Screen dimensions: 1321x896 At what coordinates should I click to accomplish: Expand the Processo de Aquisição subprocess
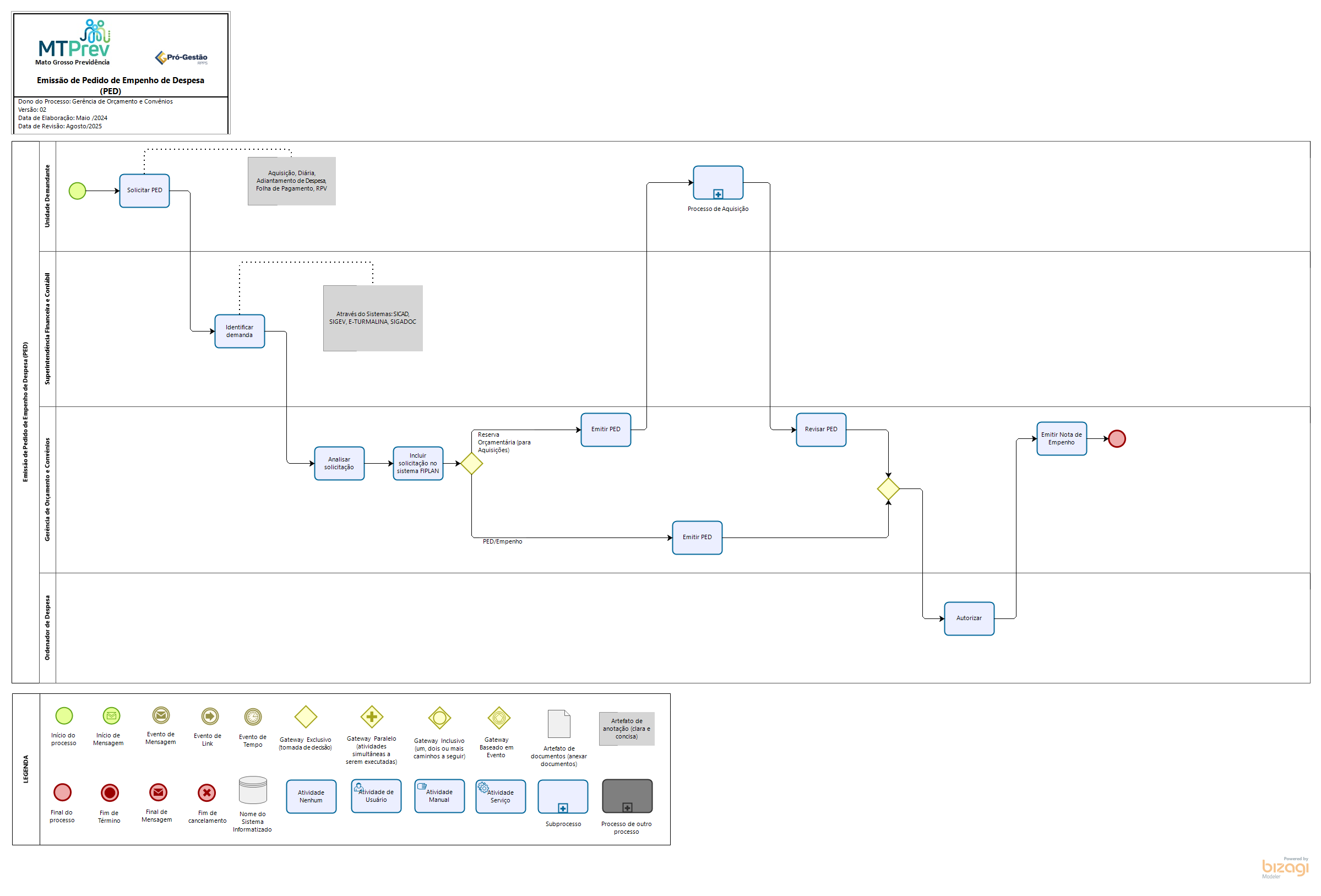(718, 194)
